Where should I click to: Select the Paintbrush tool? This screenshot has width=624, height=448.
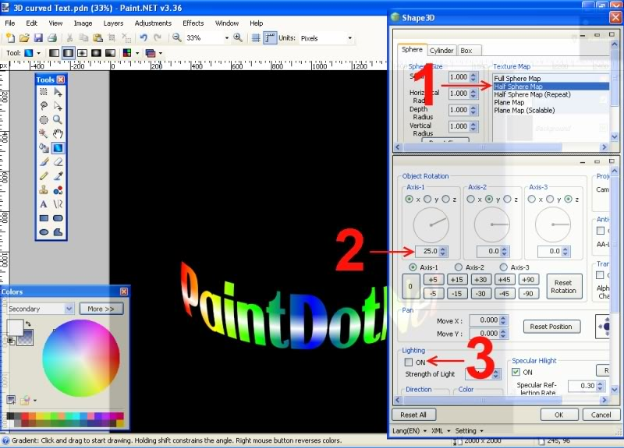tap(44, 162)
